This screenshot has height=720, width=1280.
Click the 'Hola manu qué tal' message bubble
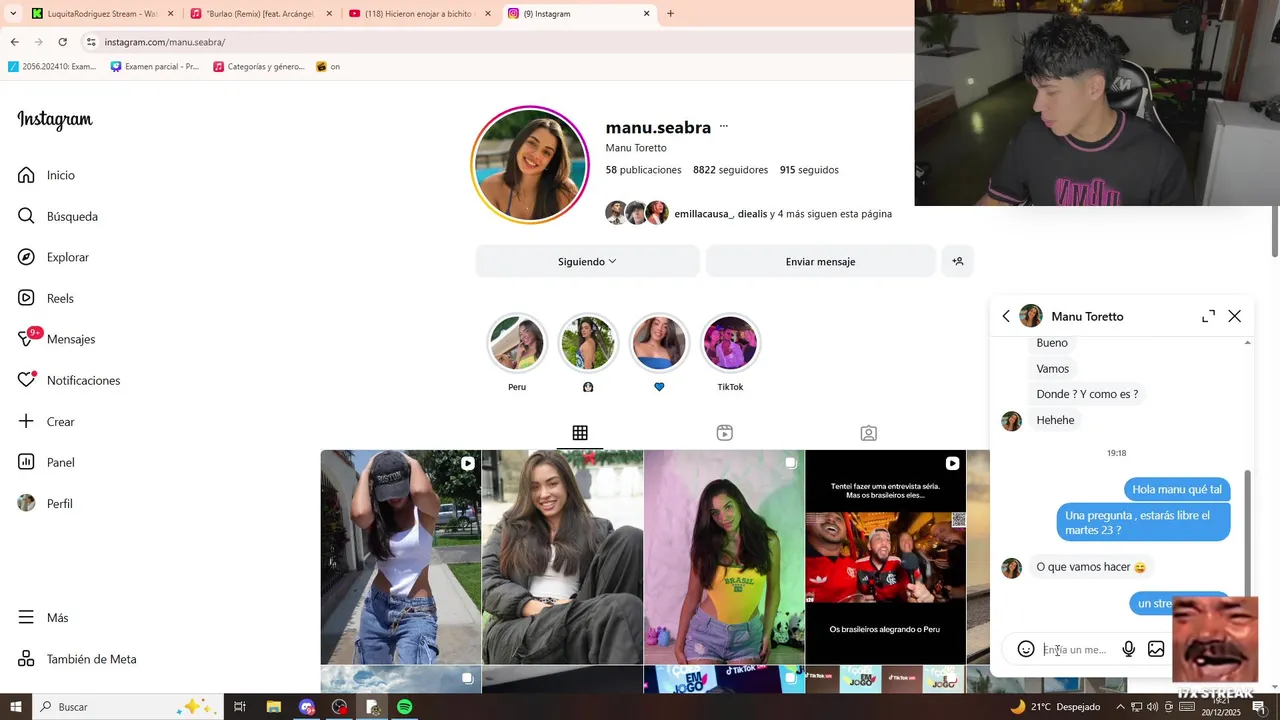[x=1177, y=490]
